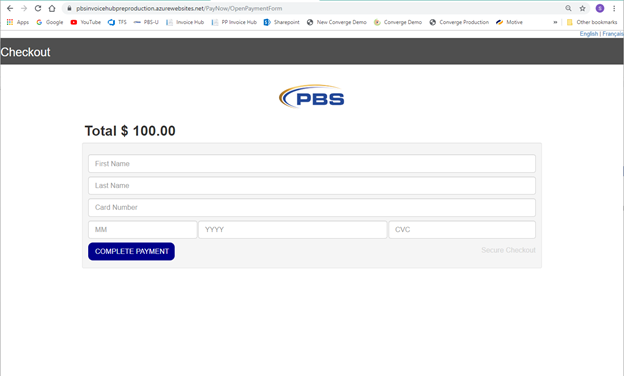624x376 pixels.
Task: Focus the Last Name field
Action: pos(312,185)
